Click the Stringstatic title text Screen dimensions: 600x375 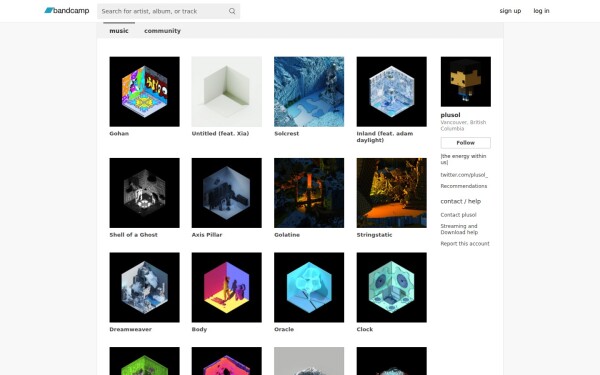(374, 235)
